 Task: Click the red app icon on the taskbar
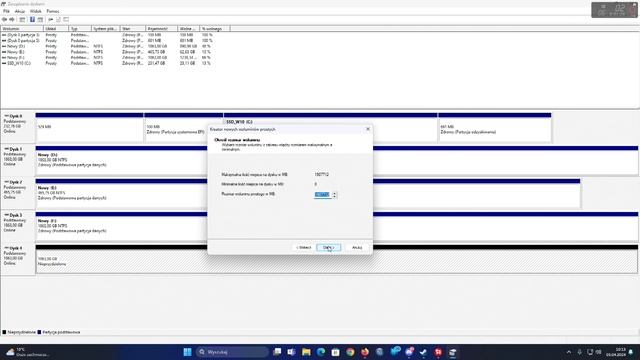click(x=438, y=352)
